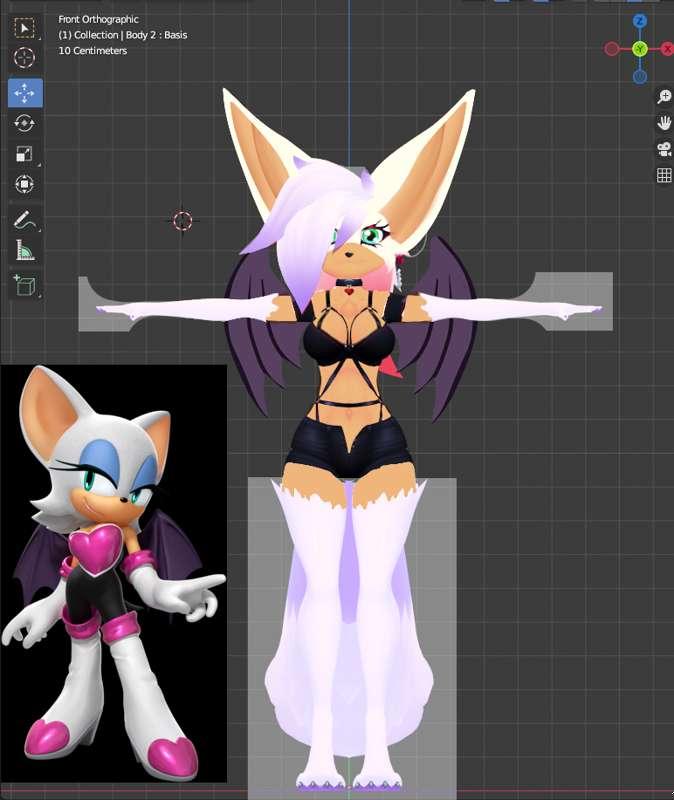Activate the 3D Cursor tool
The width and height of the screenshot is (674, 800).
pos(24,57)
